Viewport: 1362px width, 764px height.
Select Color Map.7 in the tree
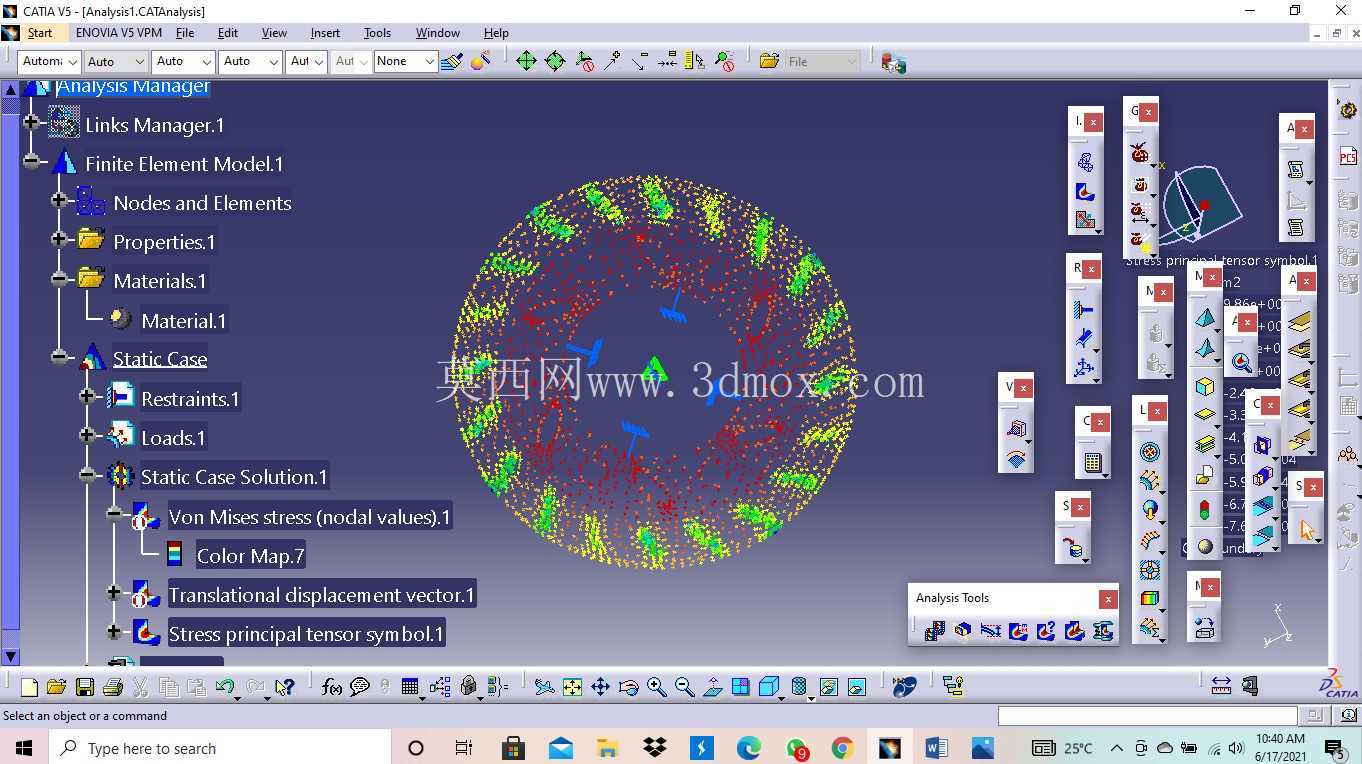(x=250, y=556)
